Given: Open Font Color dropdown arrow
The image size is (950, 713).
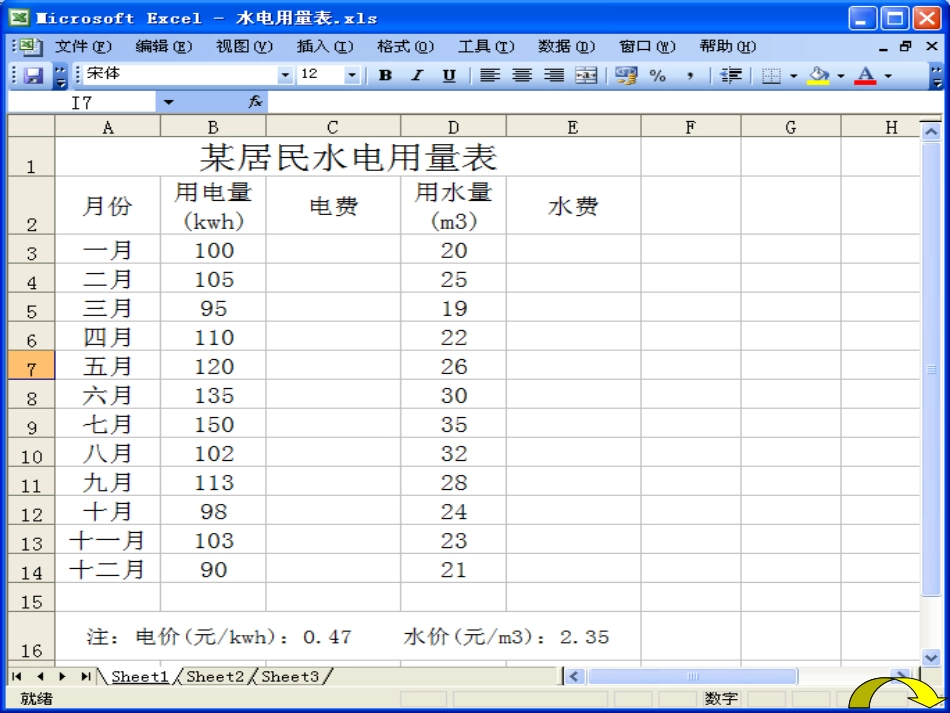Looking at the screenshot, I should coord(888,76).
